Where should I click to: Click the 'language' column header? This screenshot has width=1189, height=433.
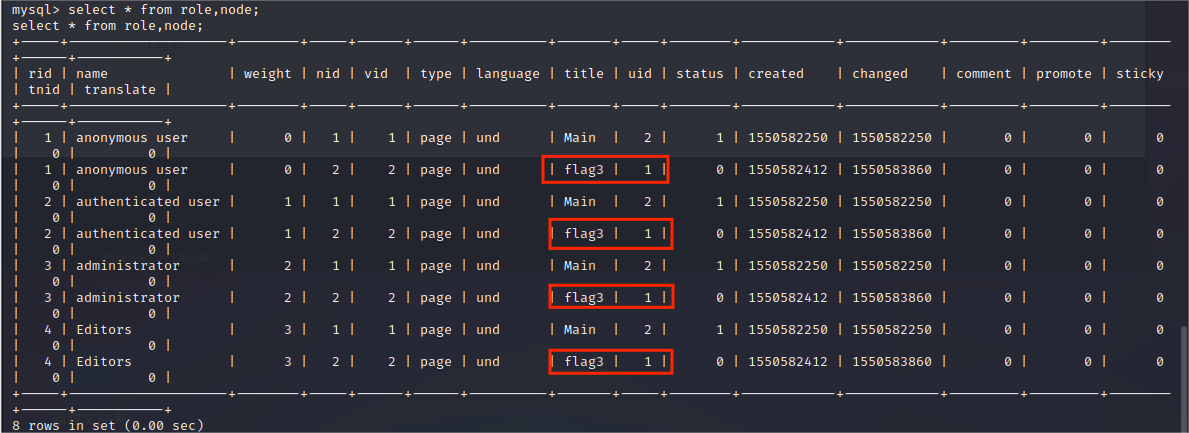point(508,74)
